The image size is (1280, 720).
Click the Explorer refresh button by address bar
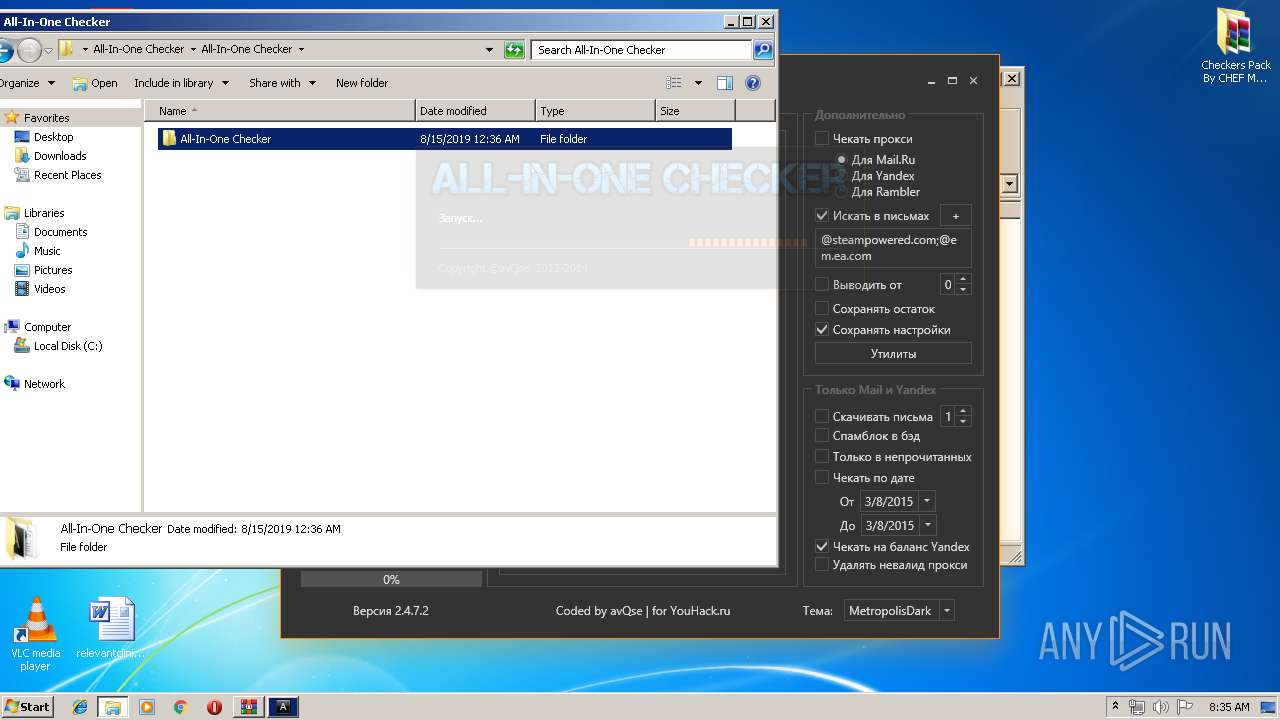514,49
